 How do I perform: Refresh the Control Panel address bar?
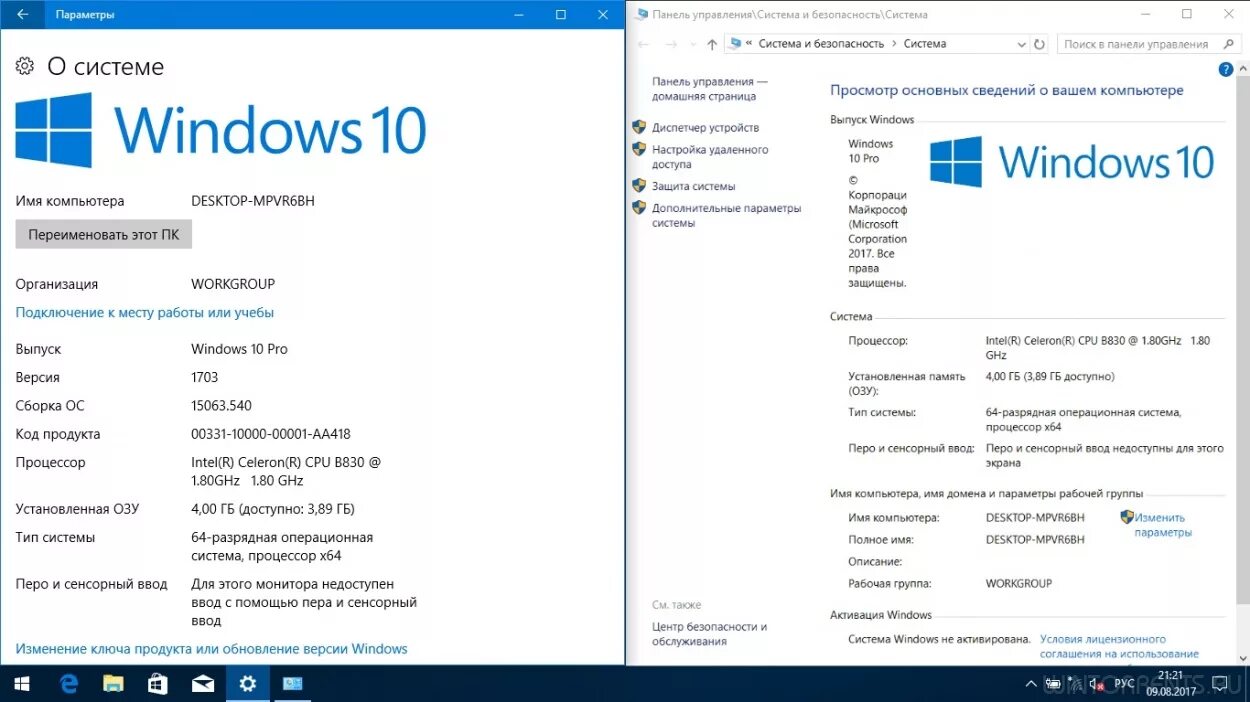1040,44
